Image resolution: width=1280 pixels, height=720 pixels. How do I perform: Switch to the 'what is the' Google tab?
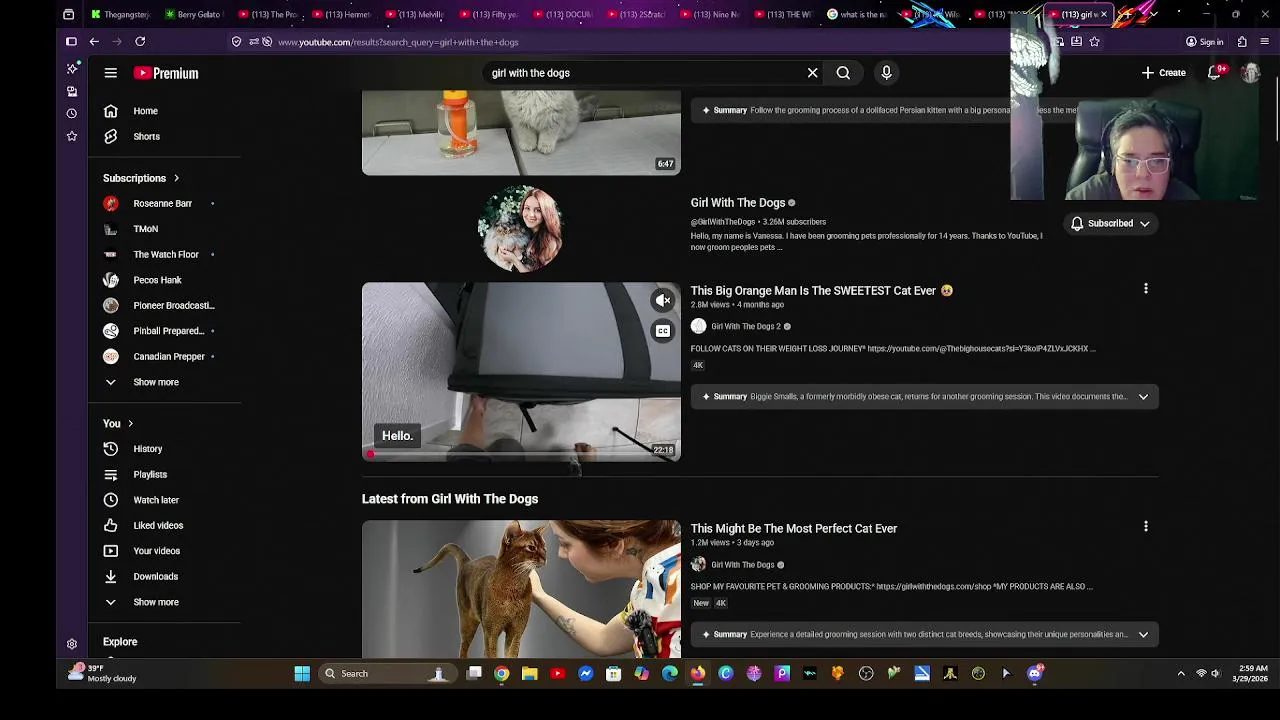click(858, 14)
